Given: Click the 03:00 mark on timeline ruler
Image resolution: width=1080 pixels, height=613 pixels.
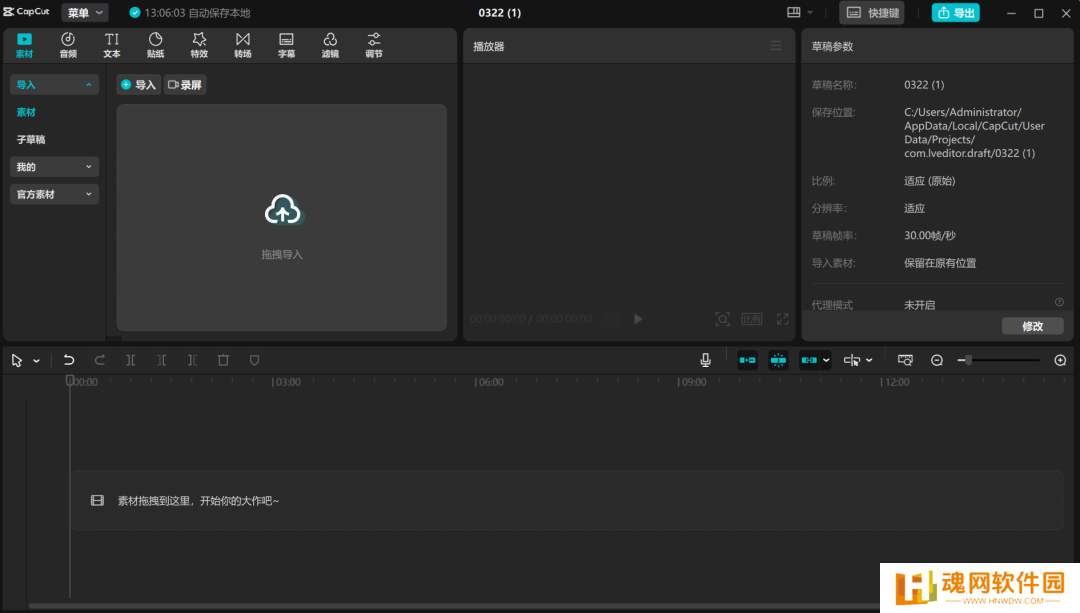Looking at the screenshot, I should 286,382.
